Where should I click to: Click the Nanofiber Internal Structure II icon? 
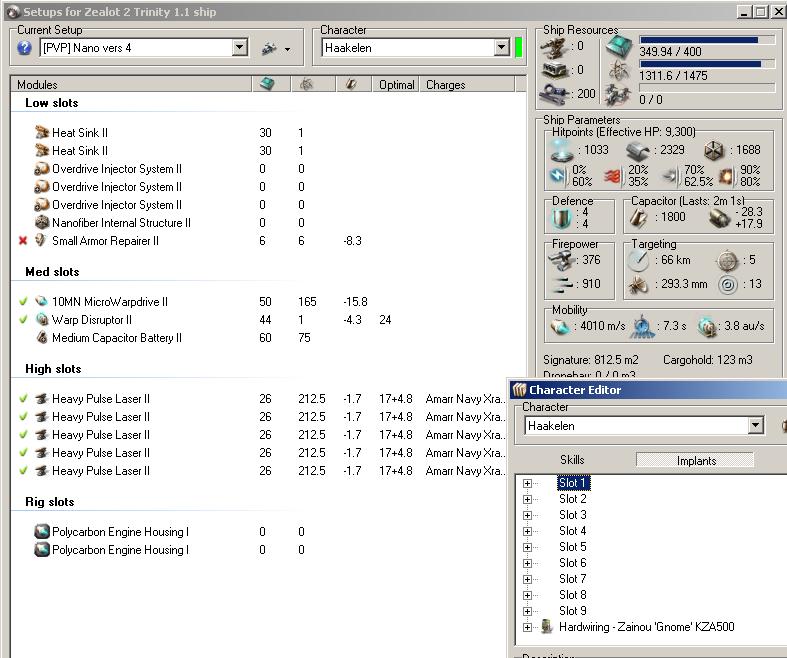[x=41, y=223]
